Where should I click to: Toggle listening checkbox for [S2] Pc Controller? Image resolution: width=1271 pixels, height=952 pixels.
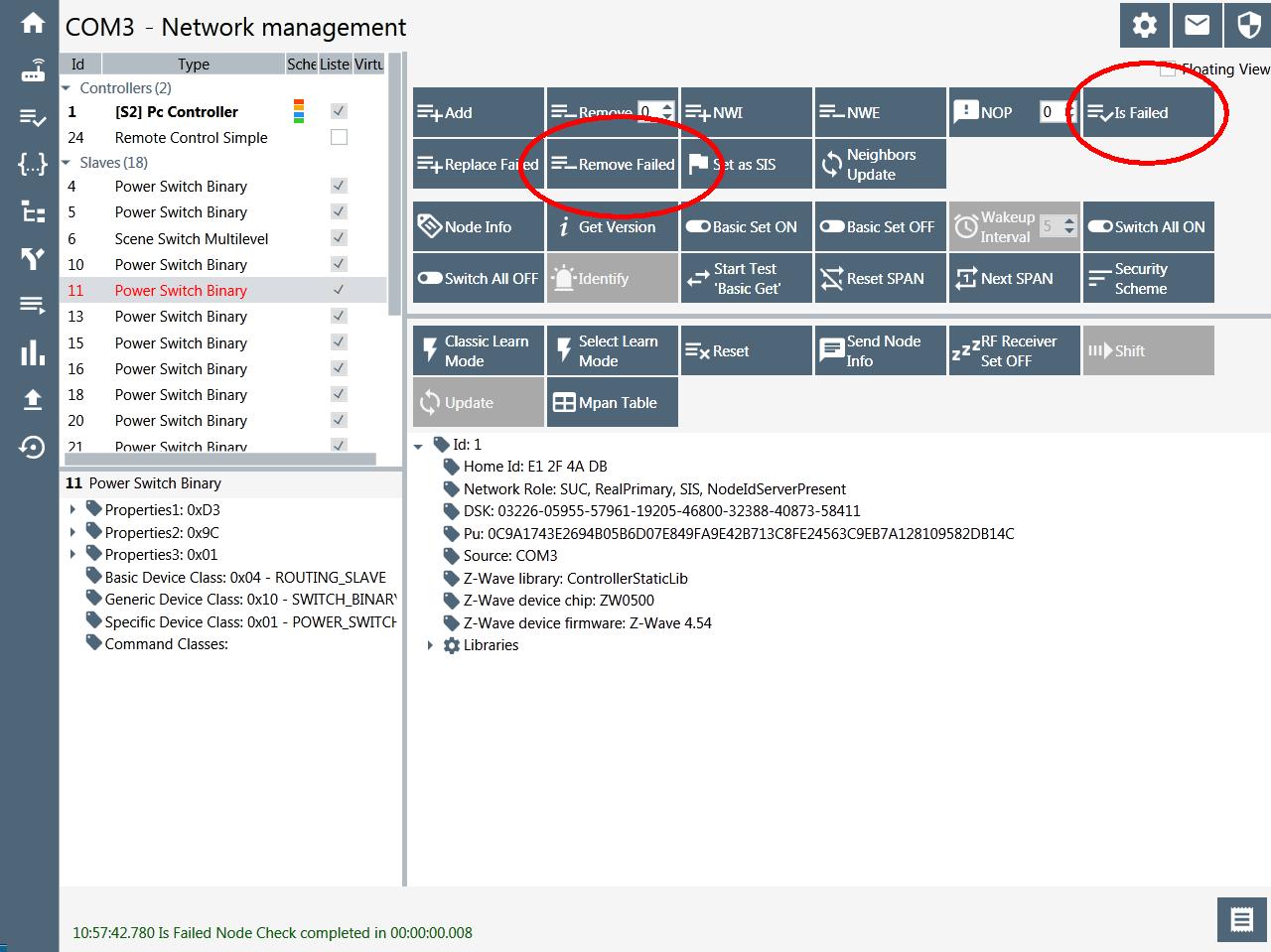339,111
